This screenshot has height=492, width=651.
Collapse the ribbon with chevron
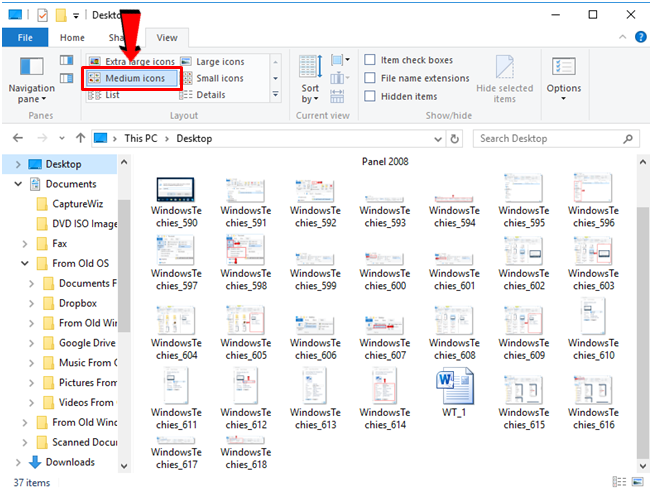tap(622, 37)
